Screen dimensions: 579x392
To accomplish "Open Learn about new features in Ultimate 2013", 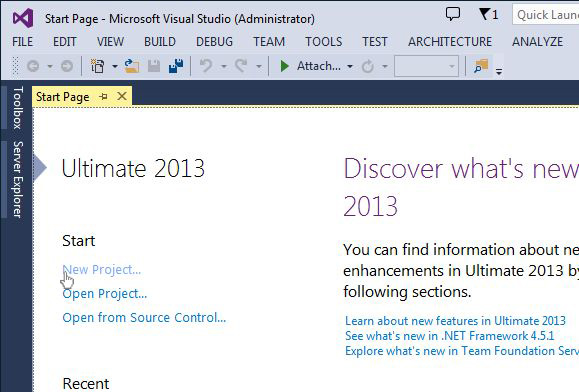I will tap(455, 321).
